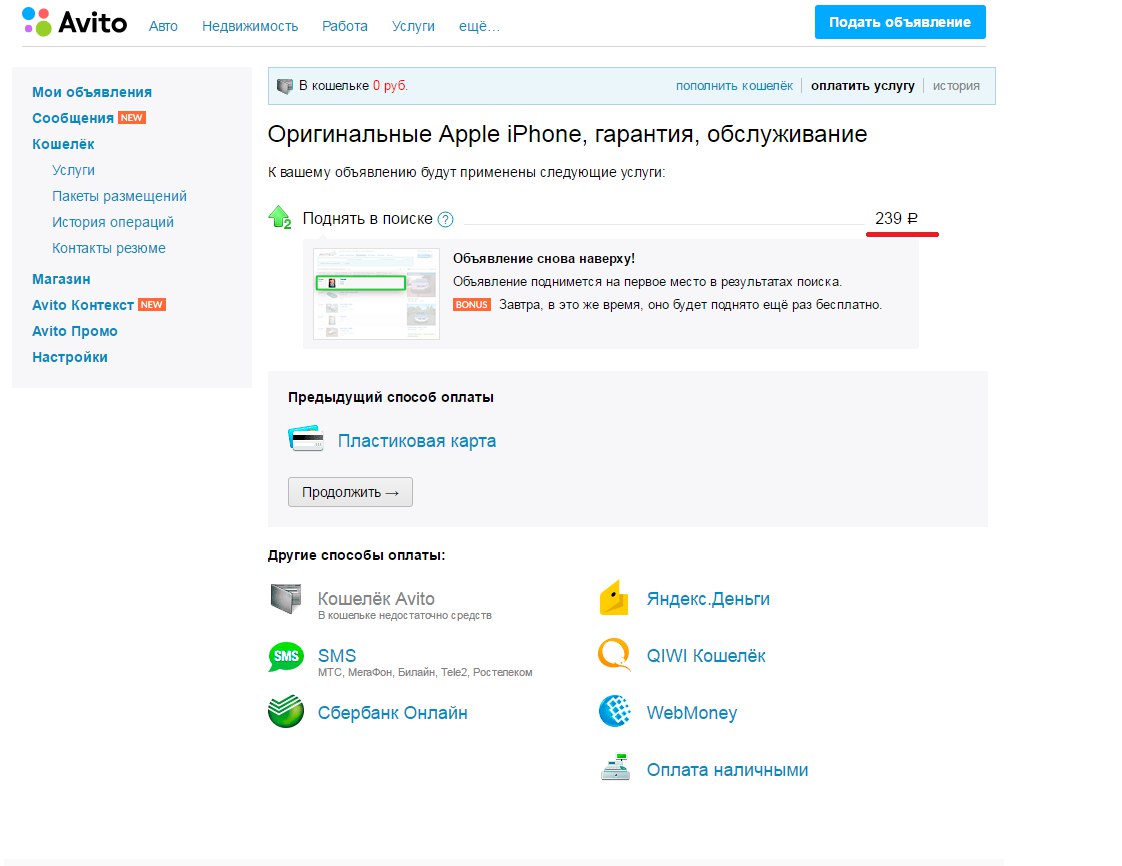1122x866 pixels.
Task: Choose Яндекс.Деньги payment method
Action: 708,599
